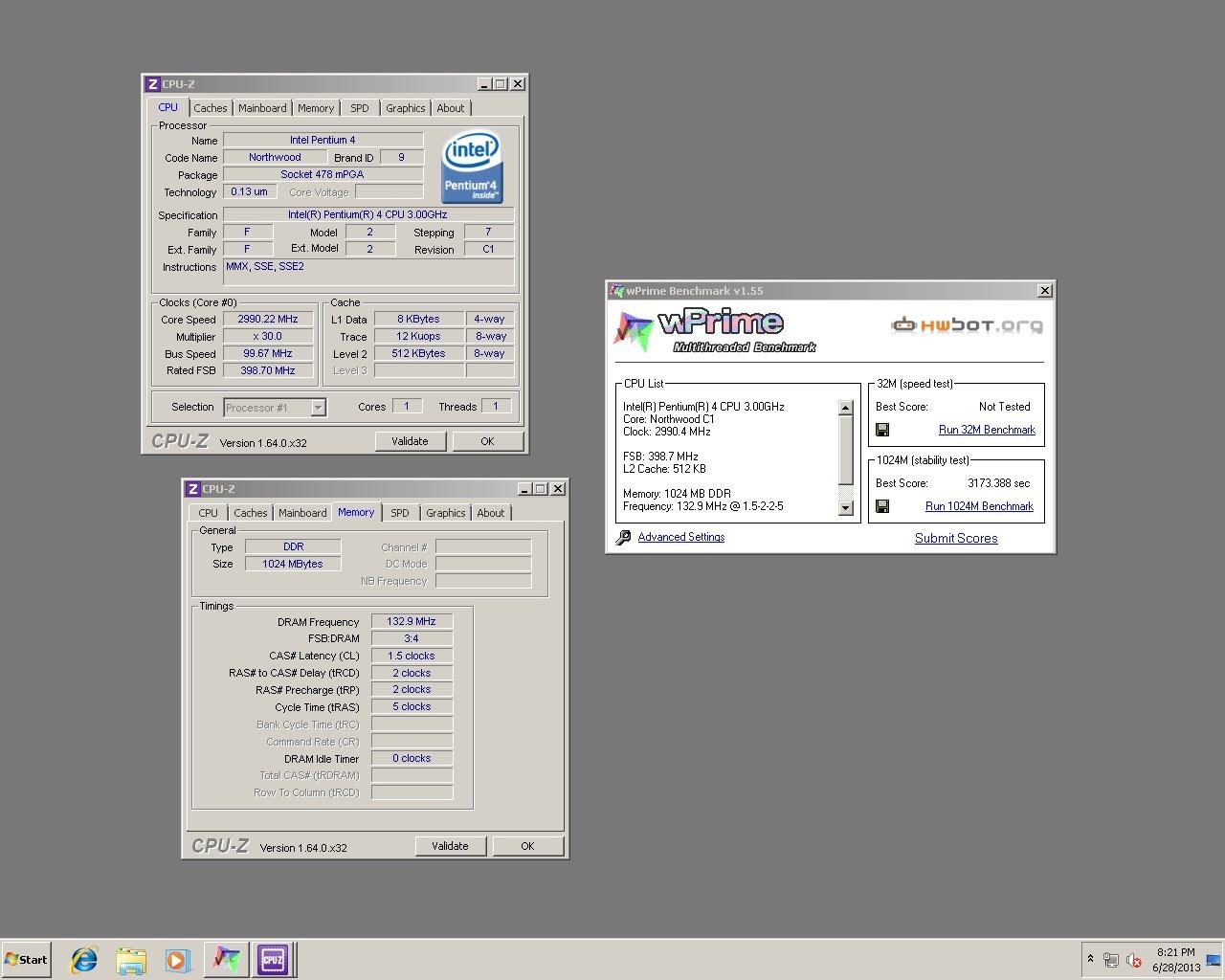Click CPU List scrollbar thumb
1225x980 pixels.
click(x=845, y=450)
